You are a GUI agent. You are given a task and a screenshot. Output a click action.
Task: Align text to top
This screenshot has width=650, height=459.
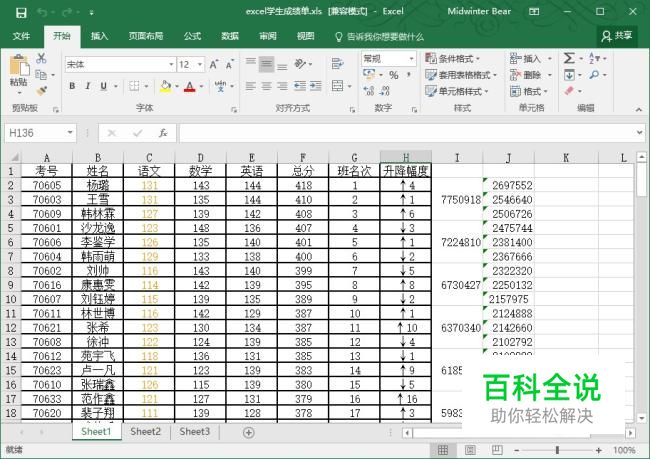point(251,62)
